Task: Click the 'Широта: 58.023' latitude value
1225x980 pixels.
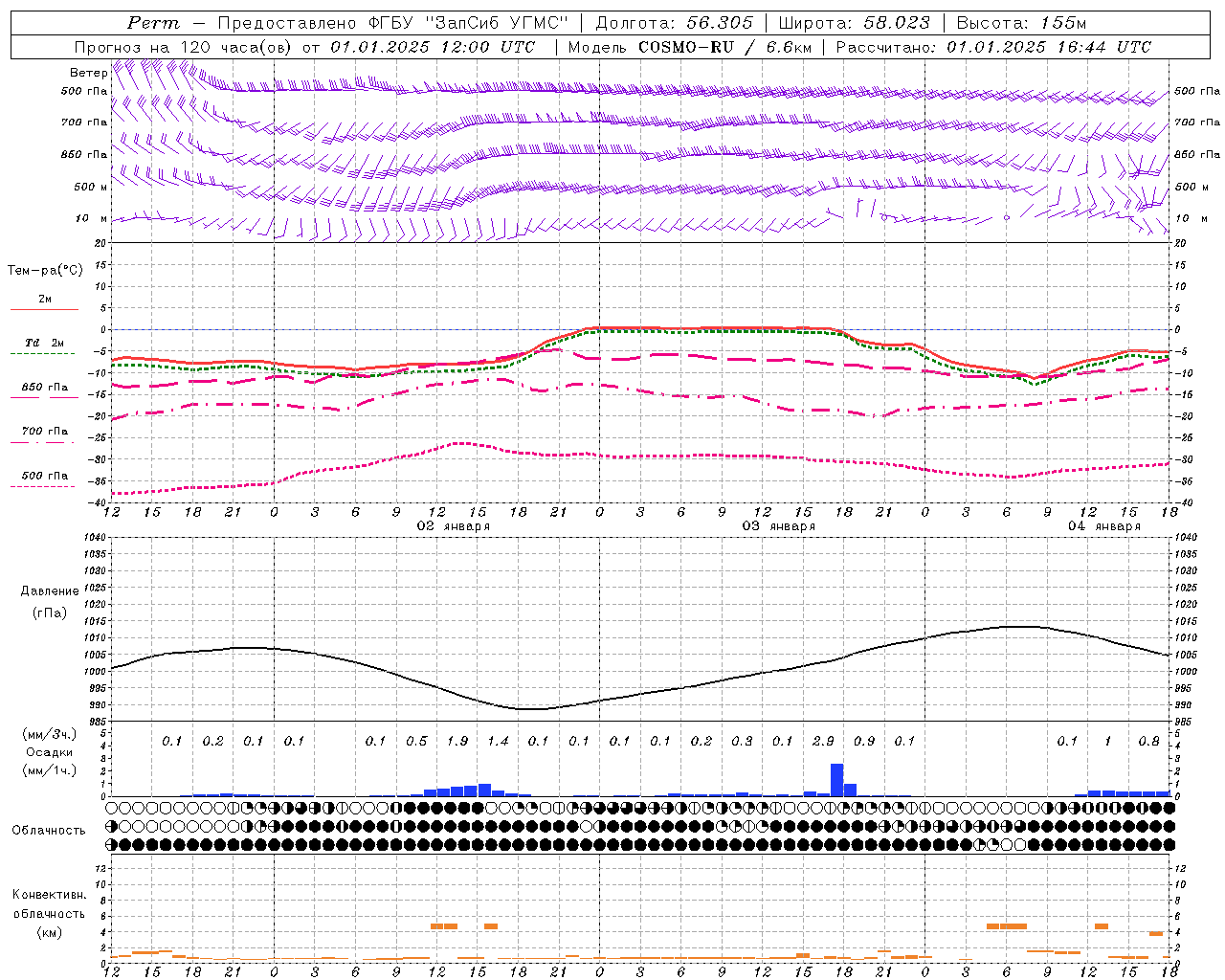Action: pyautogui.click(x=855, y=23)
